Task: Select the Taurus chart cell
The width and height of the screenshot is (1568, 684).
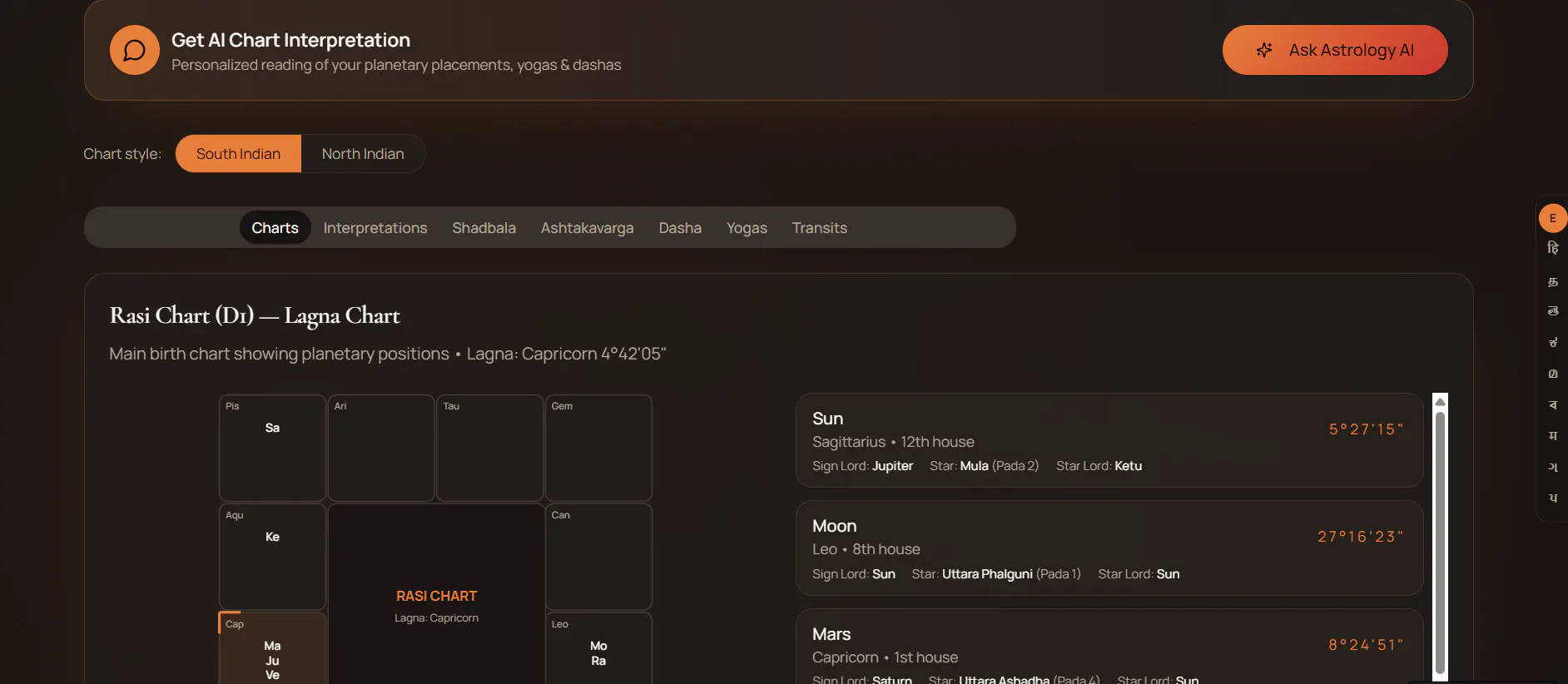Action: coord(490,448)
